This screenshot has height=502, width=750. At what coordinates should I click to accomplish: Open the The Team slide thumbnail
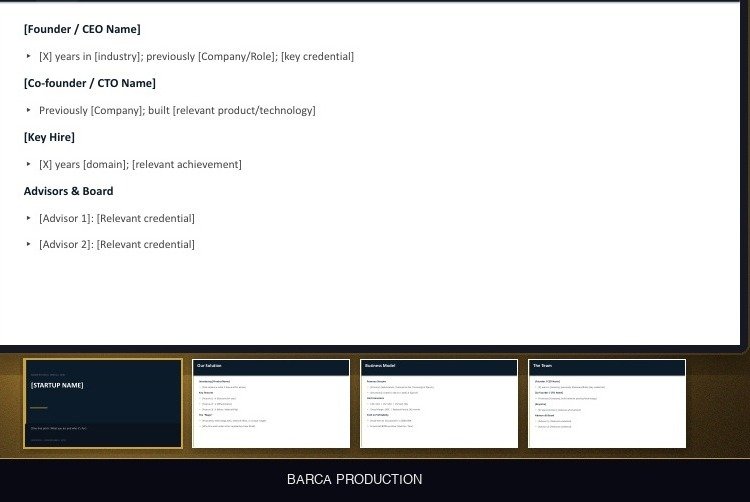pyautogui.click(x=607, y=404)
